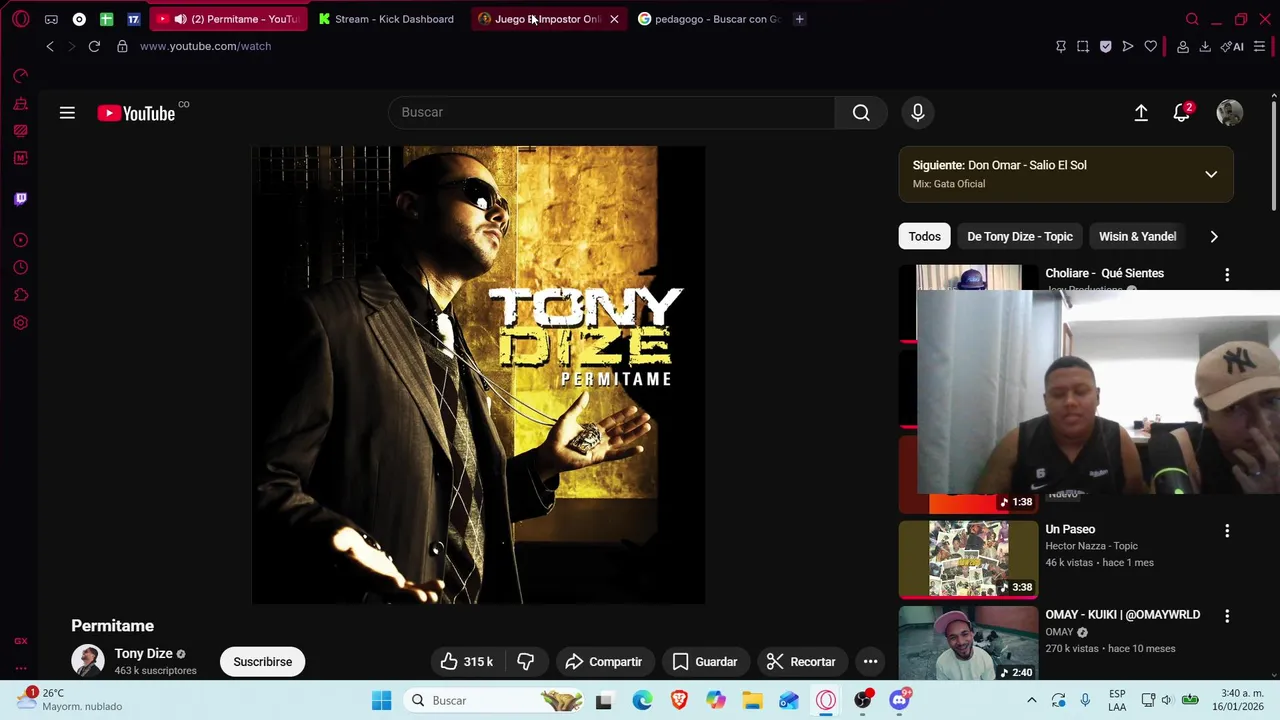Click the www.youtube.com/watch address bar
This screenshot has width=1280, height=720.
(205, 46)
